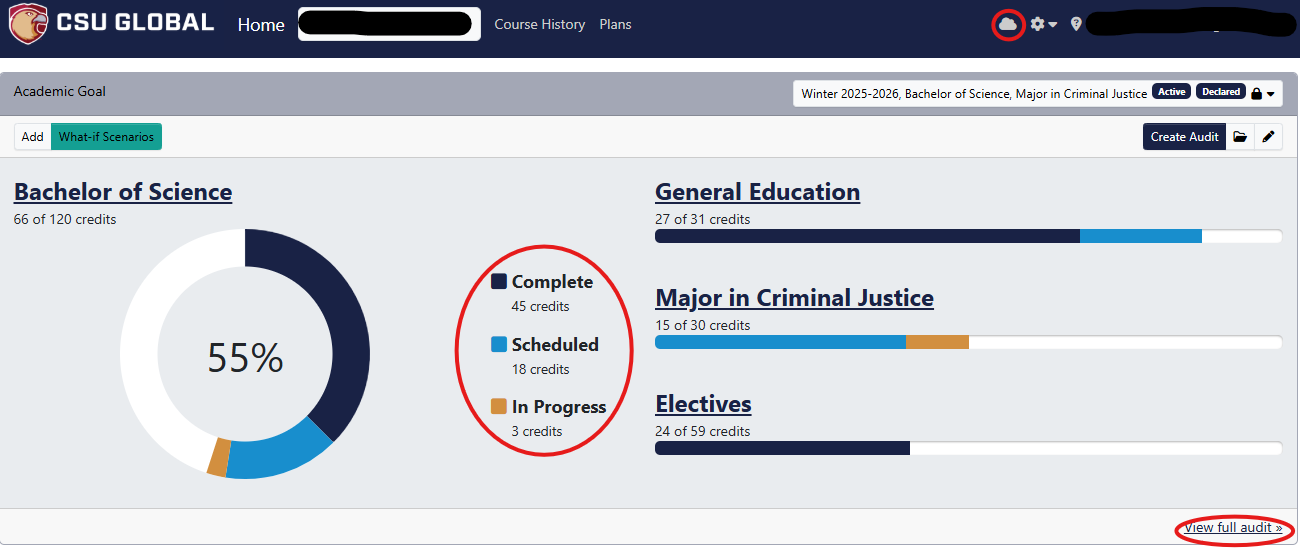The height and width of the screenshot is (549, 1300).
Task: Click the Scheduled blue legend swatch
Action: click(x=499, y=345)
